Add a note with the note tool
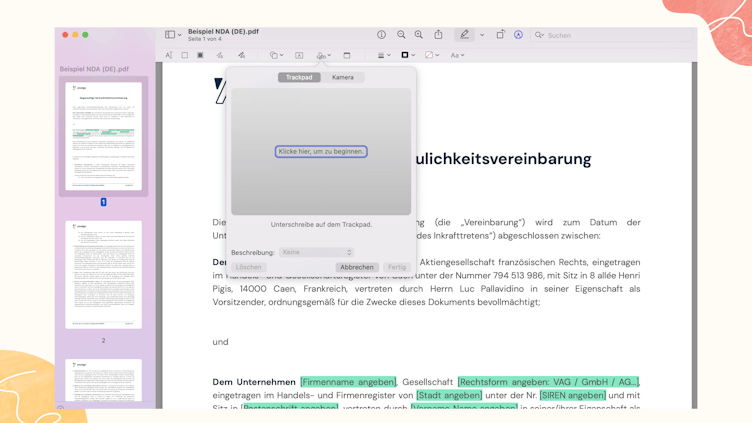The image size is (752, 423). point(347,55)
